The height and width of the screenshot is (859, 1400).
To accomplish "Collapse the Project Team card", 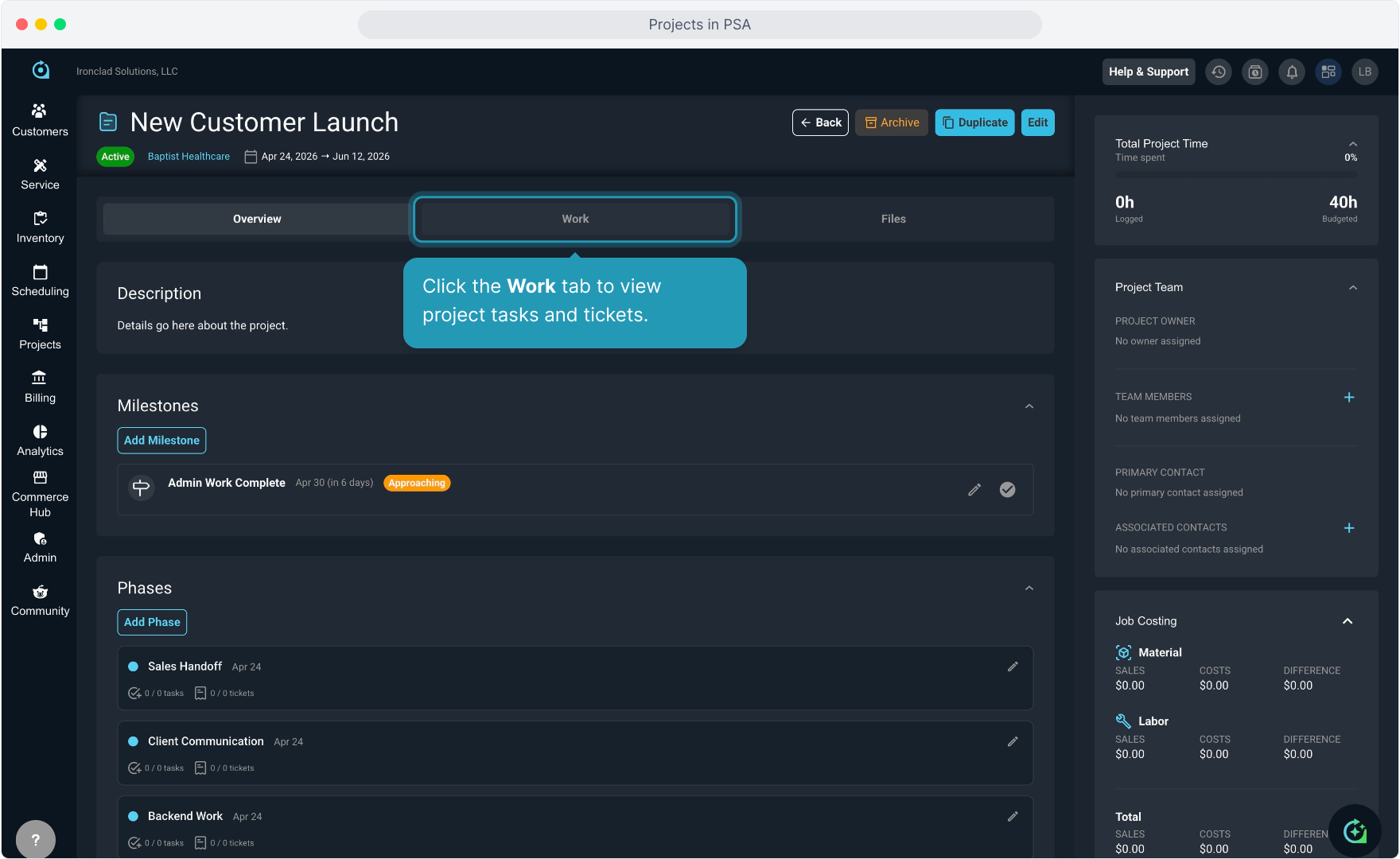I will (x=1353, y=288).
